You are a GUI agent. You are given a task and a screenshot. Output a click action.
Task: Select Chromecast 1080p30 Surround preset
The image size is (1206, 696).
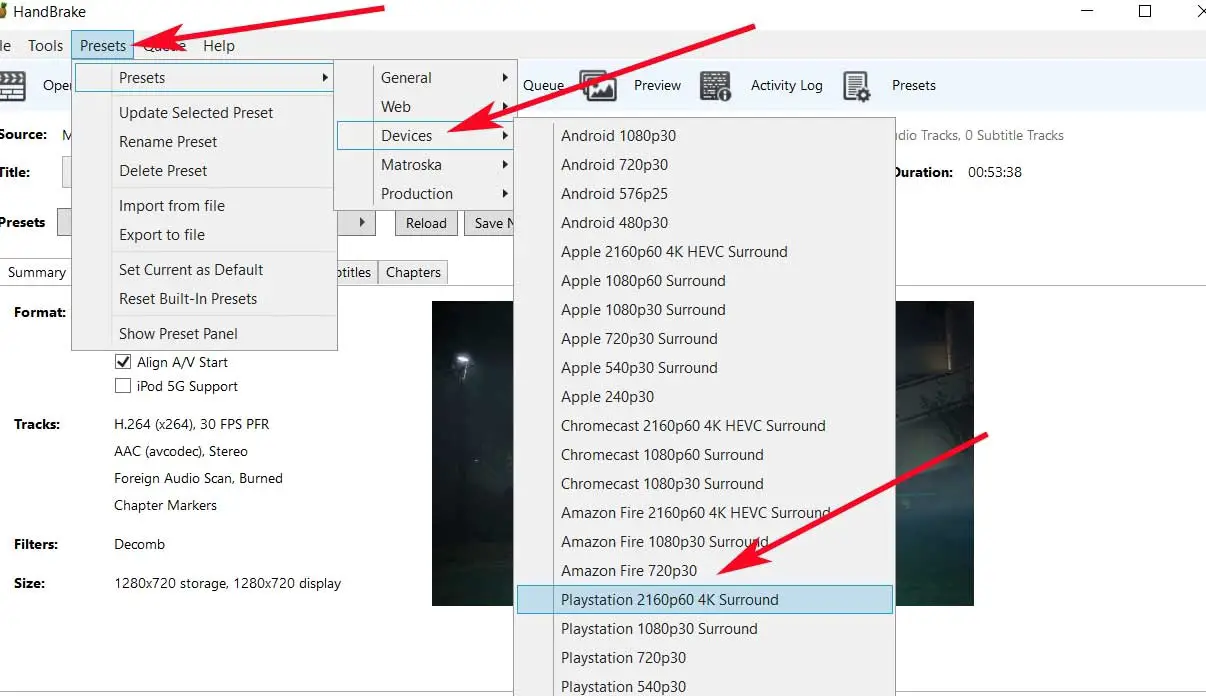pyautogui.click(x=704, y=484)
